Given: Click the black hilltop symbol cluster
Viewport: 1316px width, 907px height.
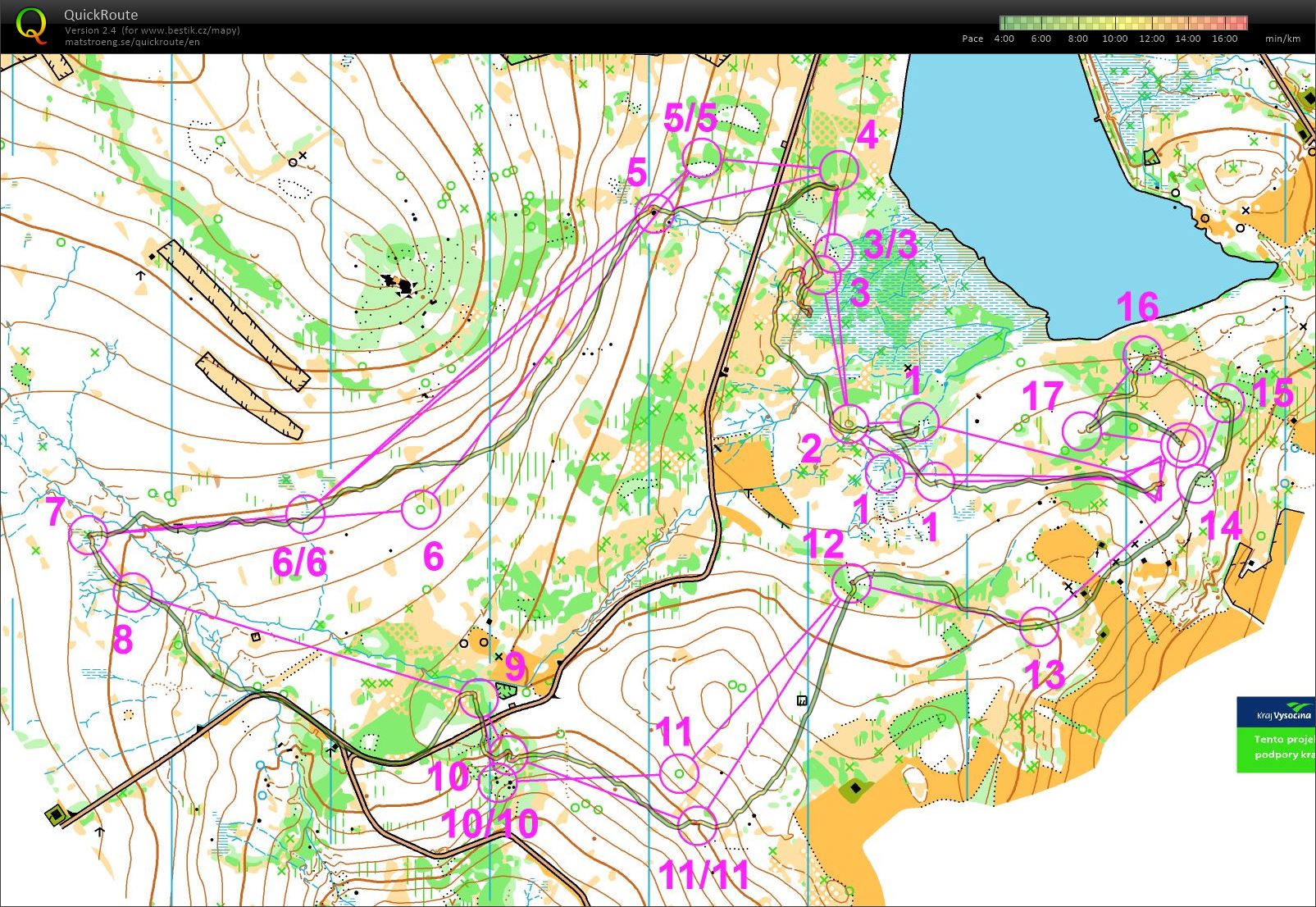Looking at the screenshot, I should 403,285.
